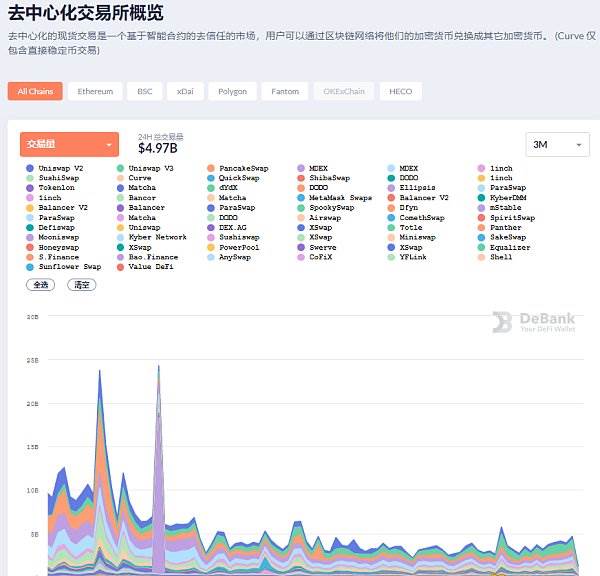
Task: Click the S.Finance color dot
Action: (x=30, y=257)
